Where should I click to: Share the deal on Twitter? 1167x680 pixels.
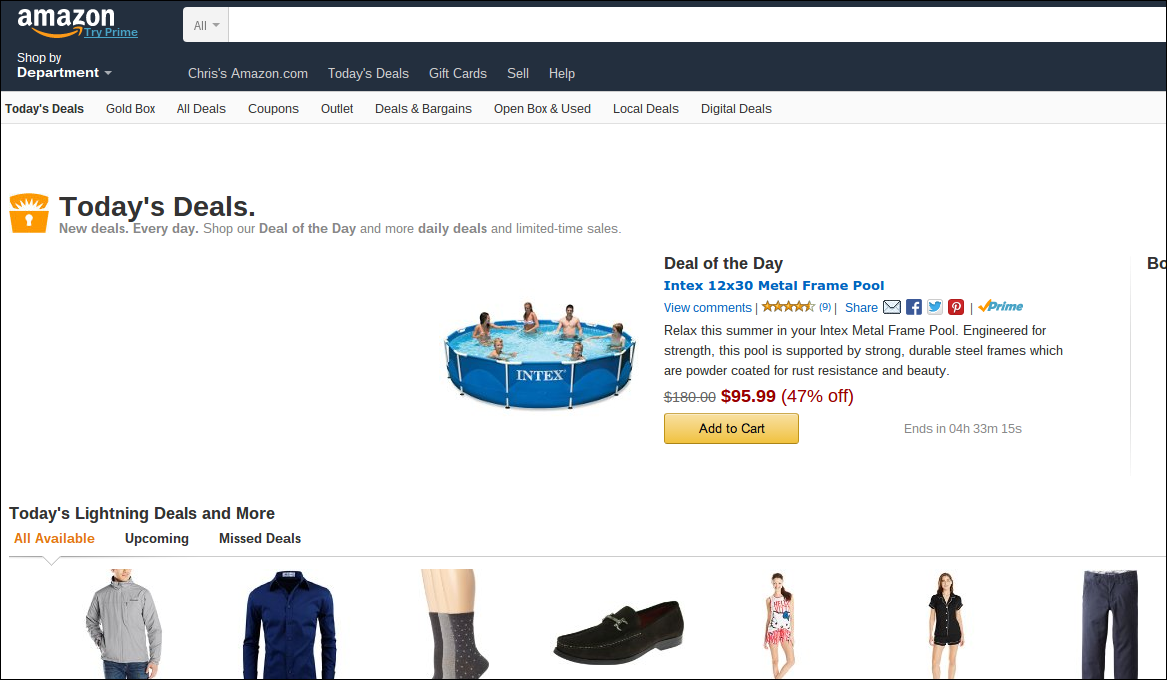pyautogui.click(x=935, y=307)
